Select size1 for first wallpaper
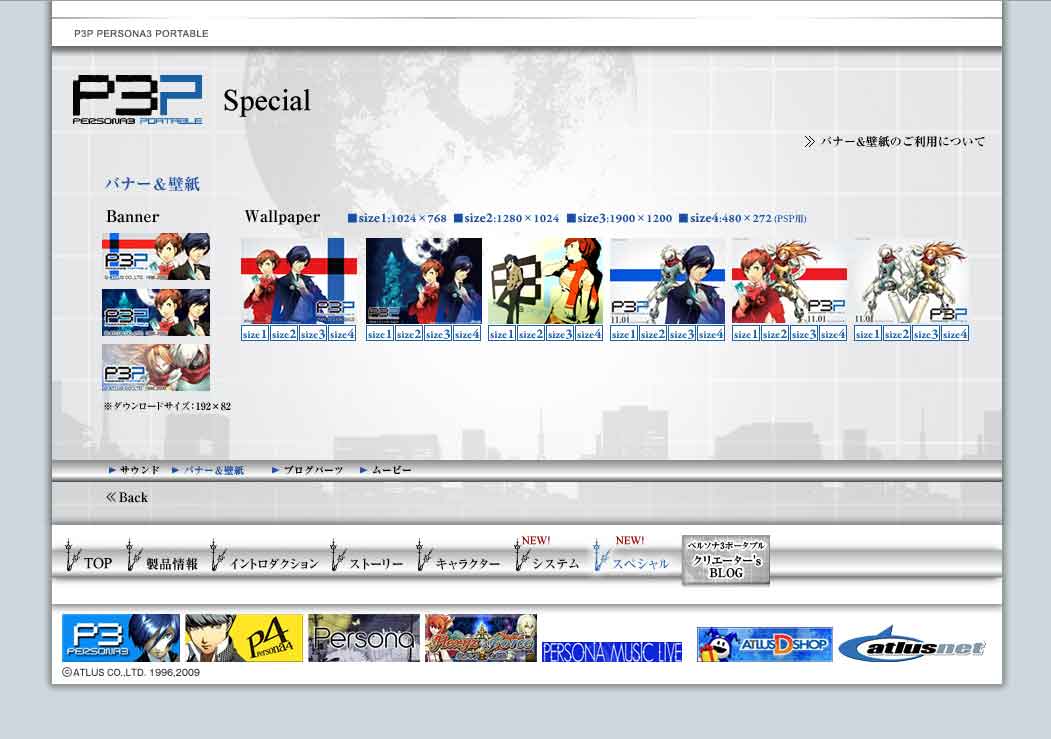 (x=255, y=334)
